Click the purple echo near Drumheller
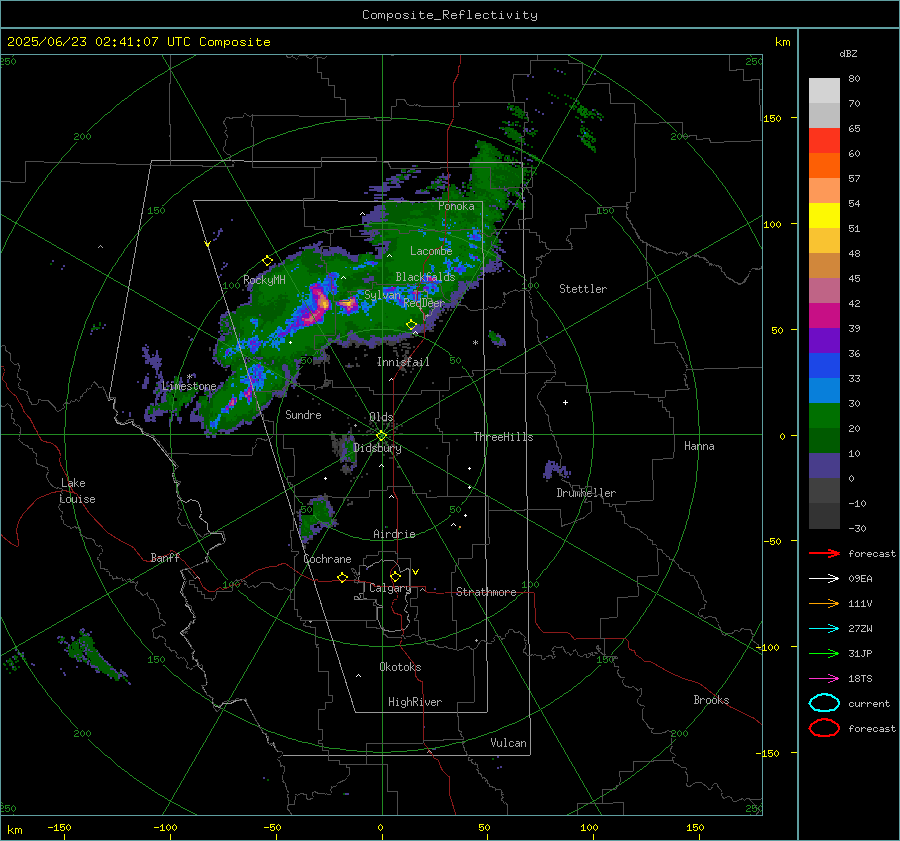The height and width of the screenshot is (841, 900). [556, 469]
